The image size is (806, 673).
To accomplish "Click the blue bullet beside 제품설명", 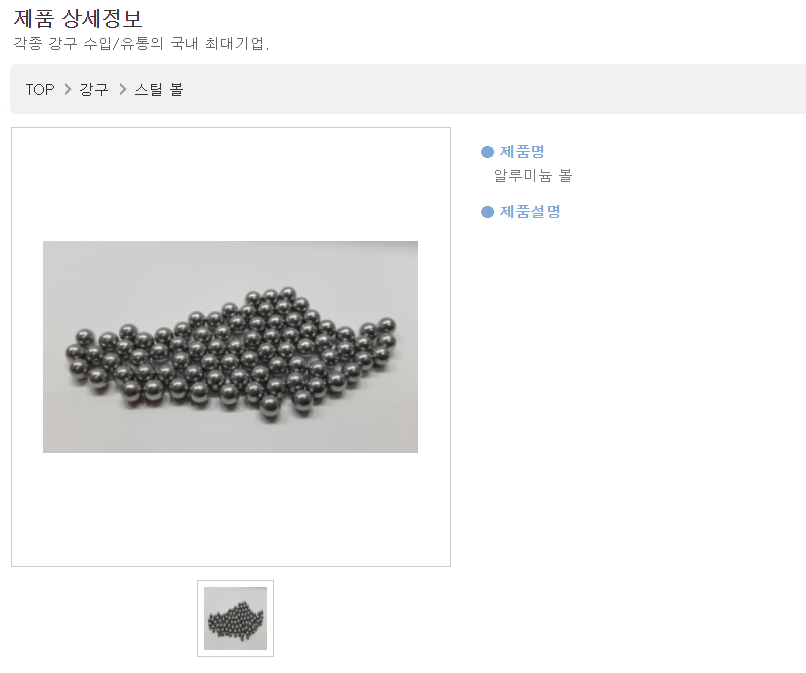I will coord(487,212).
